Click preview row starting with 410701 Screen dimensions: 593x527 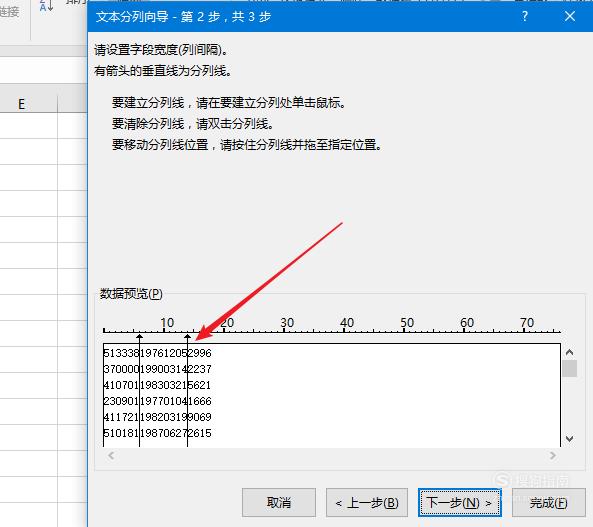click(157, 385)
